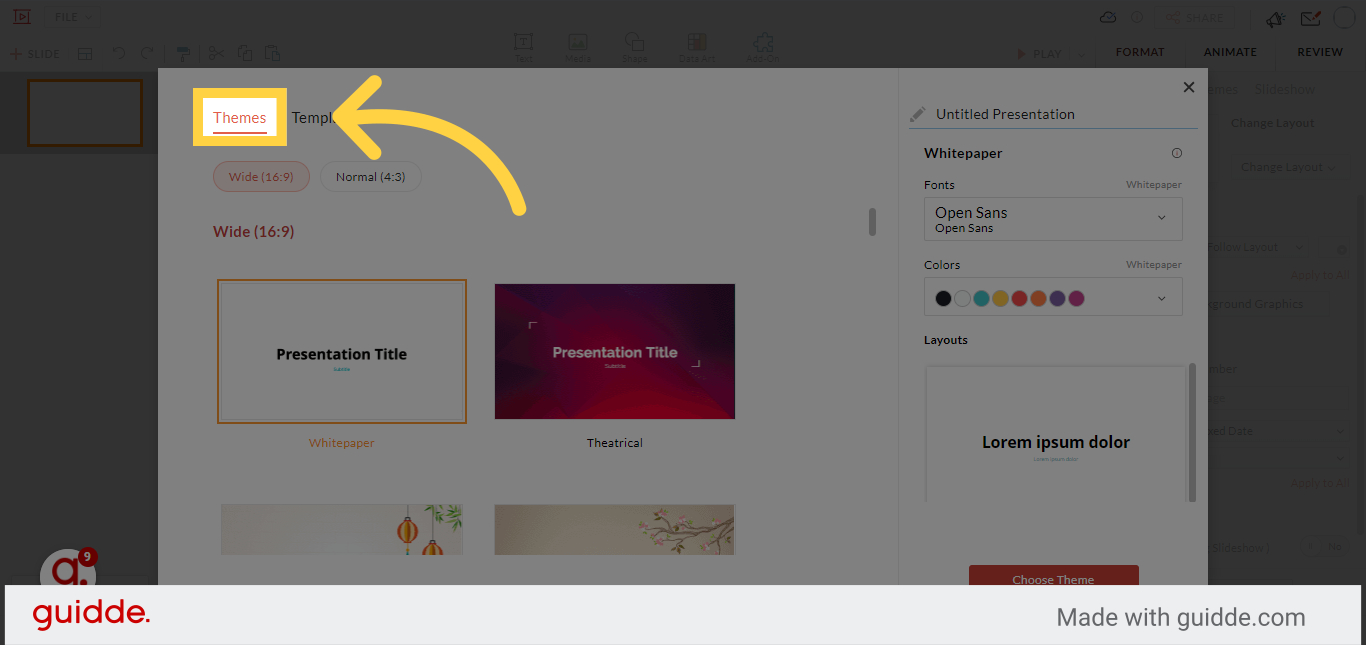
Task: Select the Wide (16:9) aspect ratio
Action: [x=261, y=176]
